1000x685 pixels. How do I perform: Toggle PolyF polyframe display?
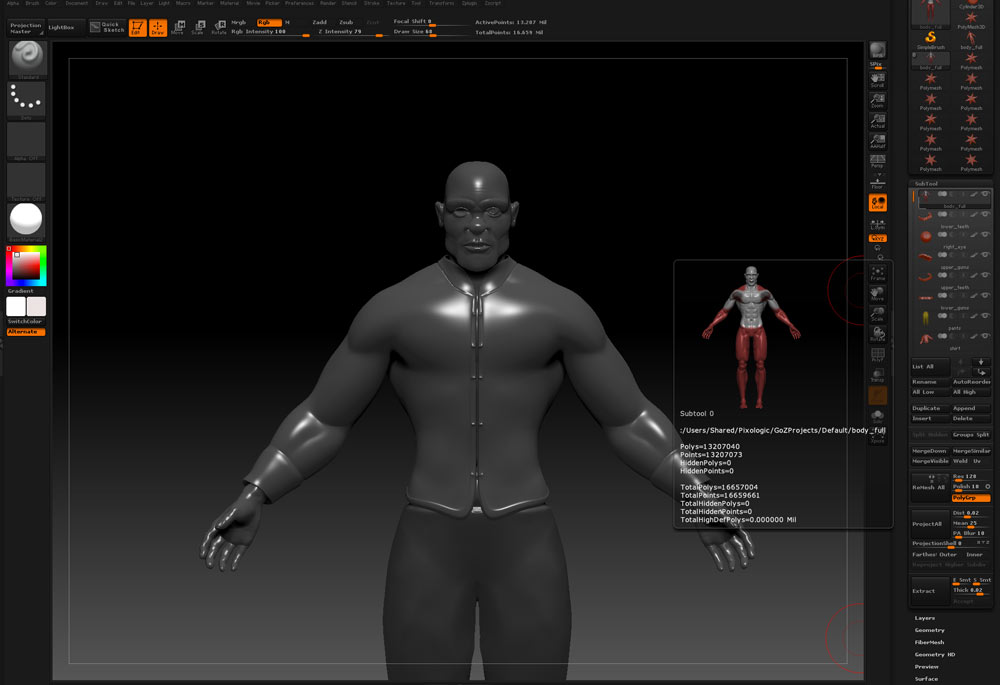pyautogui.click(x=878, y=355)
